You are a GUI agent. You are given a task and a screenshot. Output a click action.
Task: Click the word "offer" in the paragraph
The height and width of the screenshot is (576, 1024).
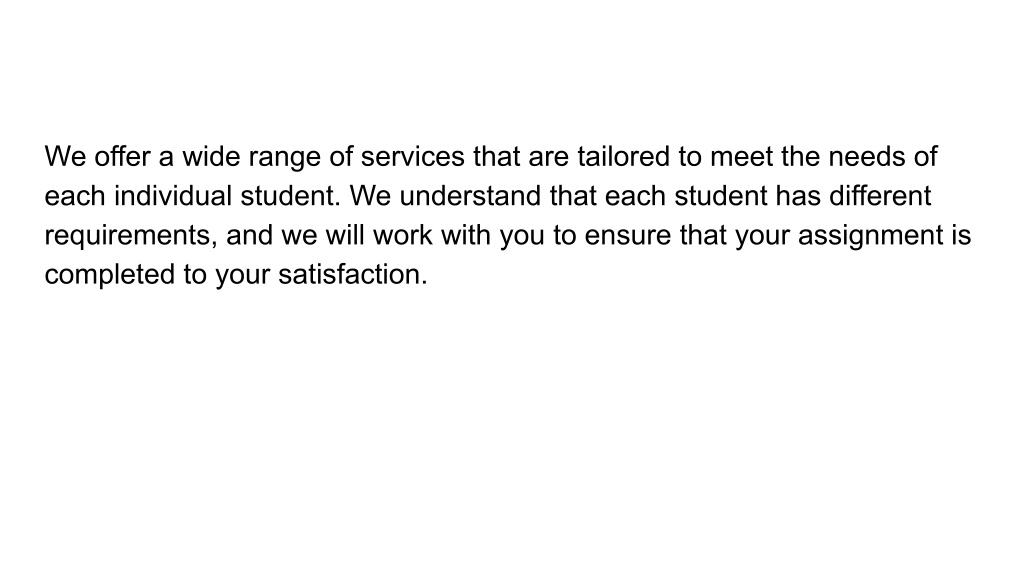pyautogui.click(x=122, y=157)
